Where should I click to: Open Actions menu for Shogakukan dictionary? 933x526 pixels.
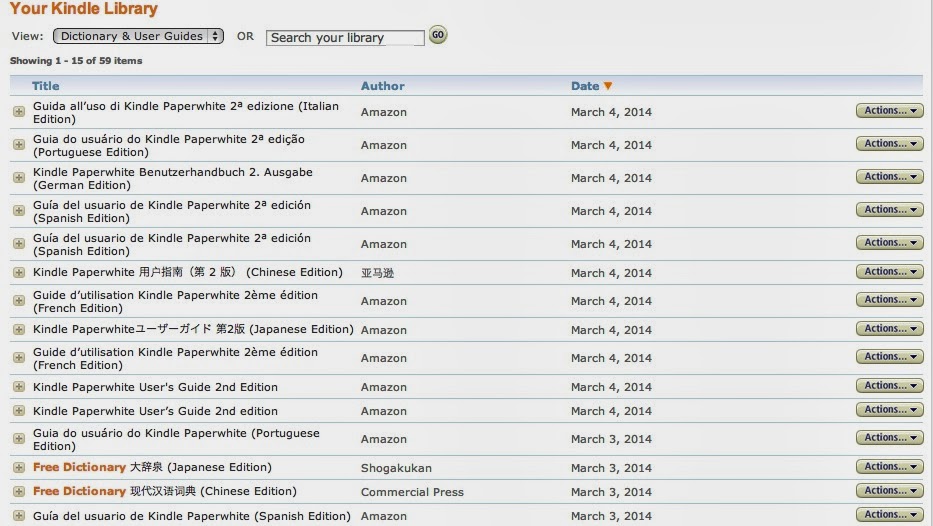coord(890,466)
